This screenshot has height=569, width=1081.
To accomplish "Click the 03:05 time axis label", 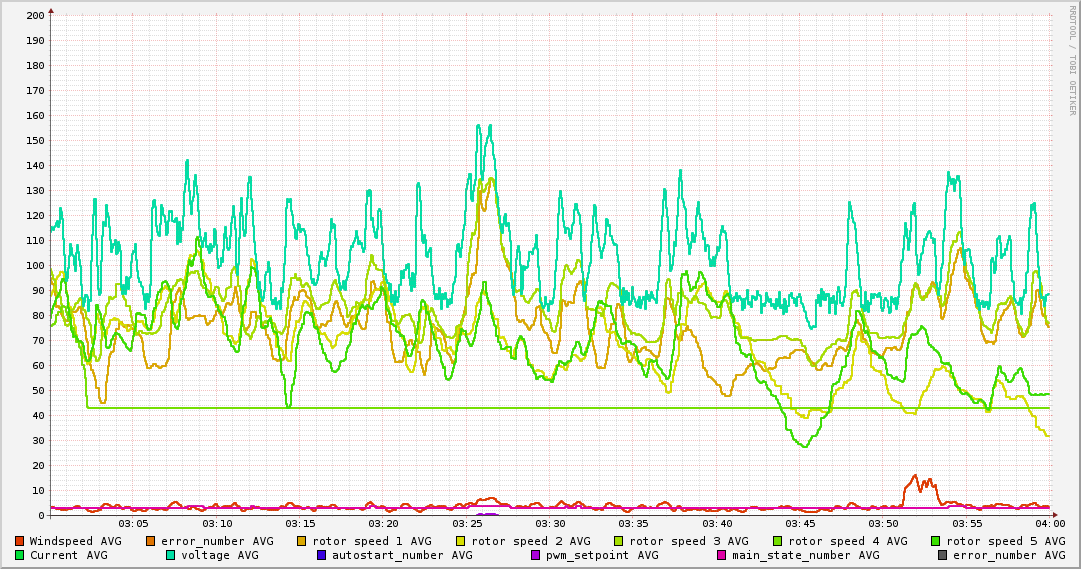I will (134, 524).
